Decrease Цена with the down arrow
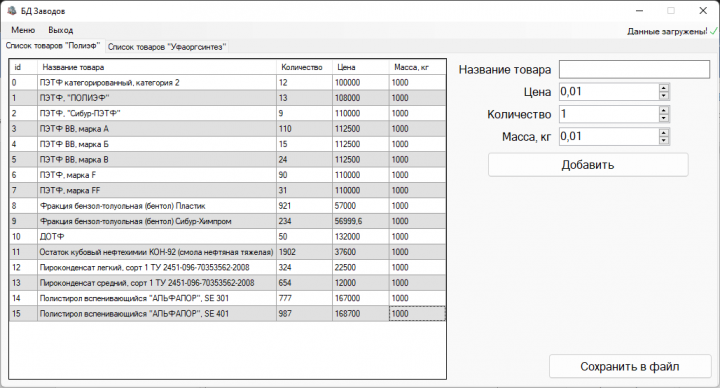Image resolution: width=720 pixels, height=388 pixels. pyautogui.click(x=664, y=96)
